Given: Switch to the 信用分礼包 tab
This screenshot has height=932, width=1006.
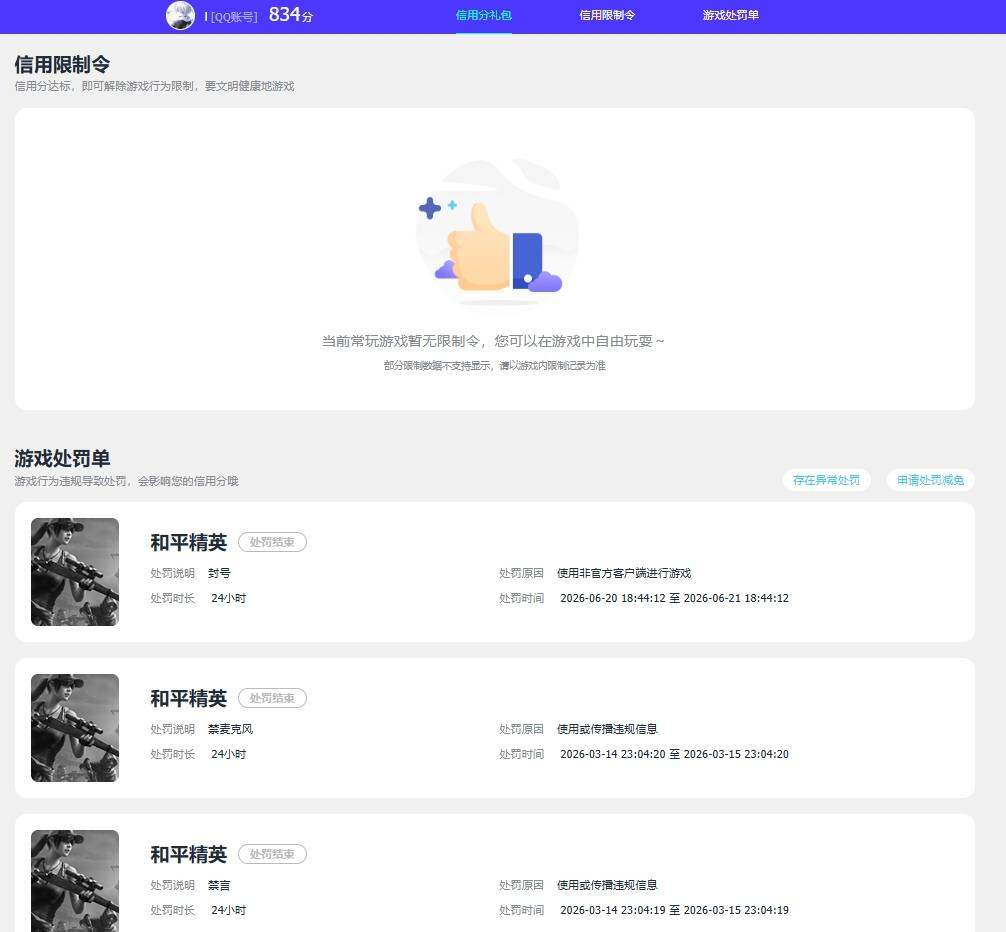Looking at the screenshot, I should pos(483,15).
